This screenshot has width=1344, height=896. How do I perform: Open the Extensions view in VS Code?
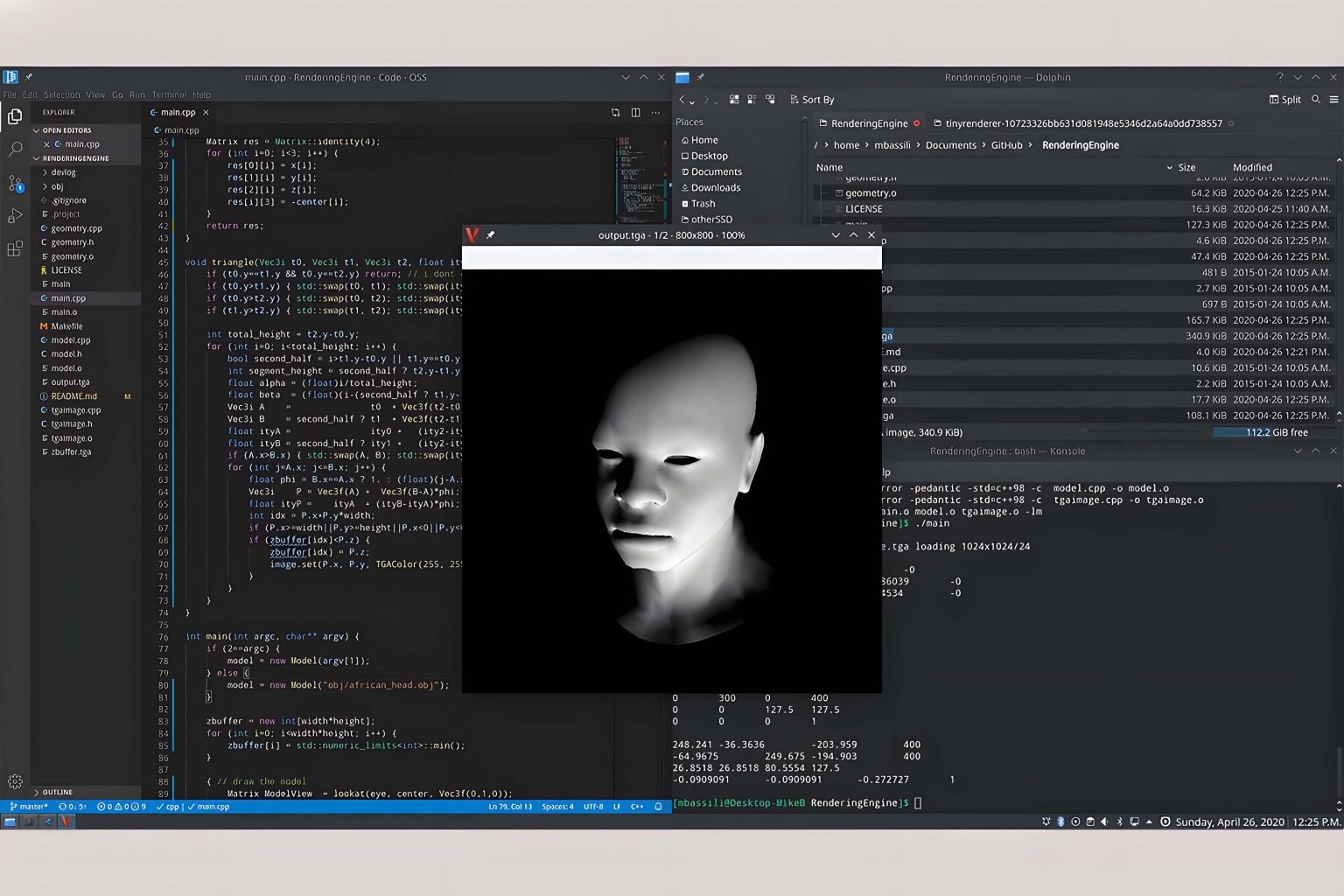pyautogui.click(x=14, y=248)
